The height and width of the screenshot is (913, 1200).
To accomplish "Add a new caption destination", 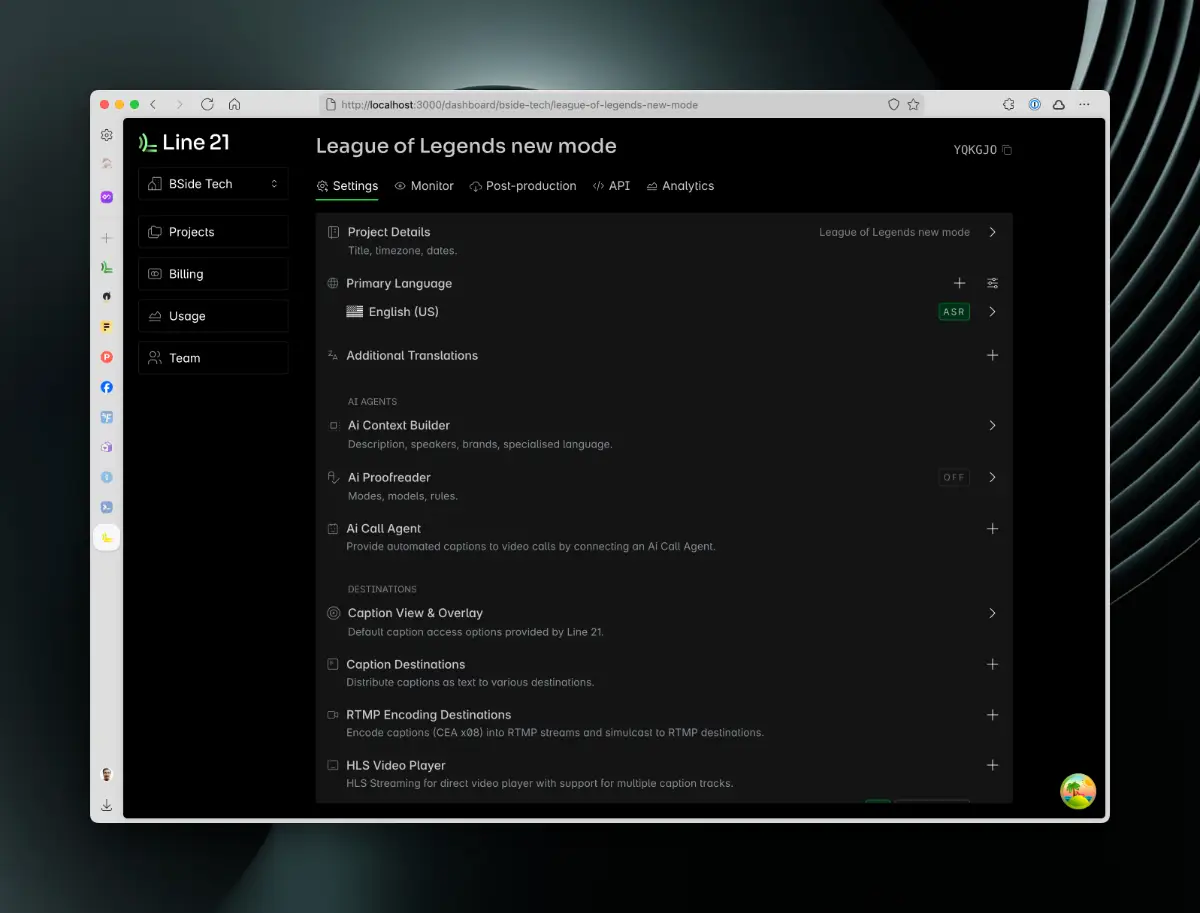I will point(992,664).
